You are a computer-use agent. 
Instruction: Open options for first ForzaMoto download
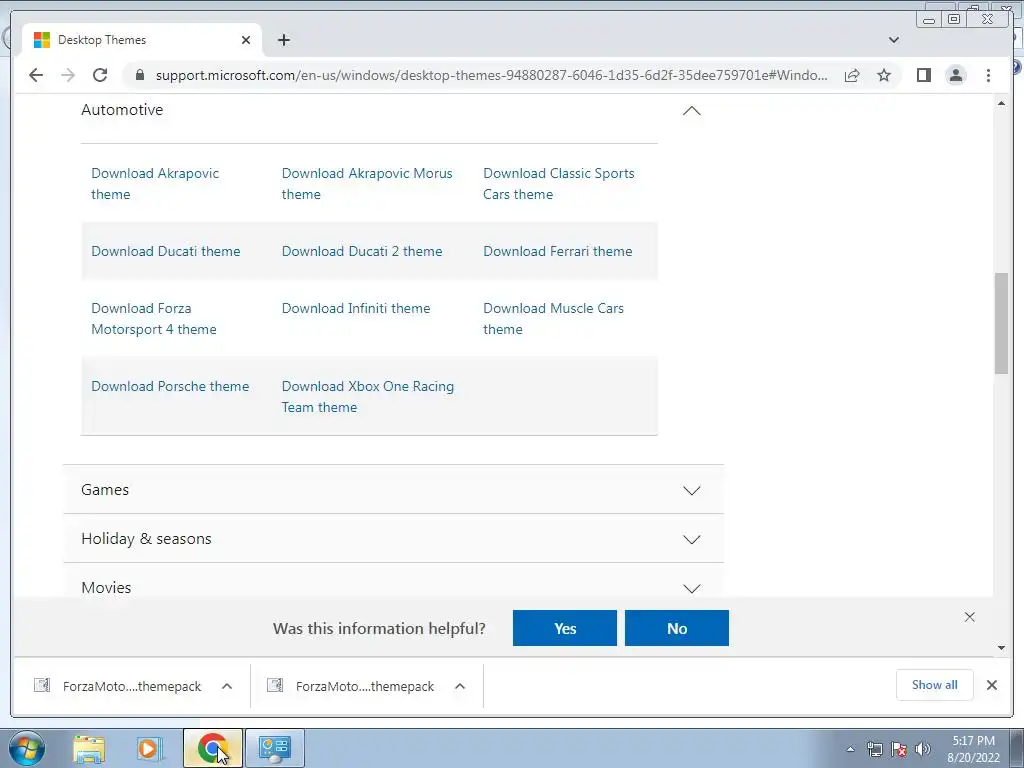(x=227, y=686)
